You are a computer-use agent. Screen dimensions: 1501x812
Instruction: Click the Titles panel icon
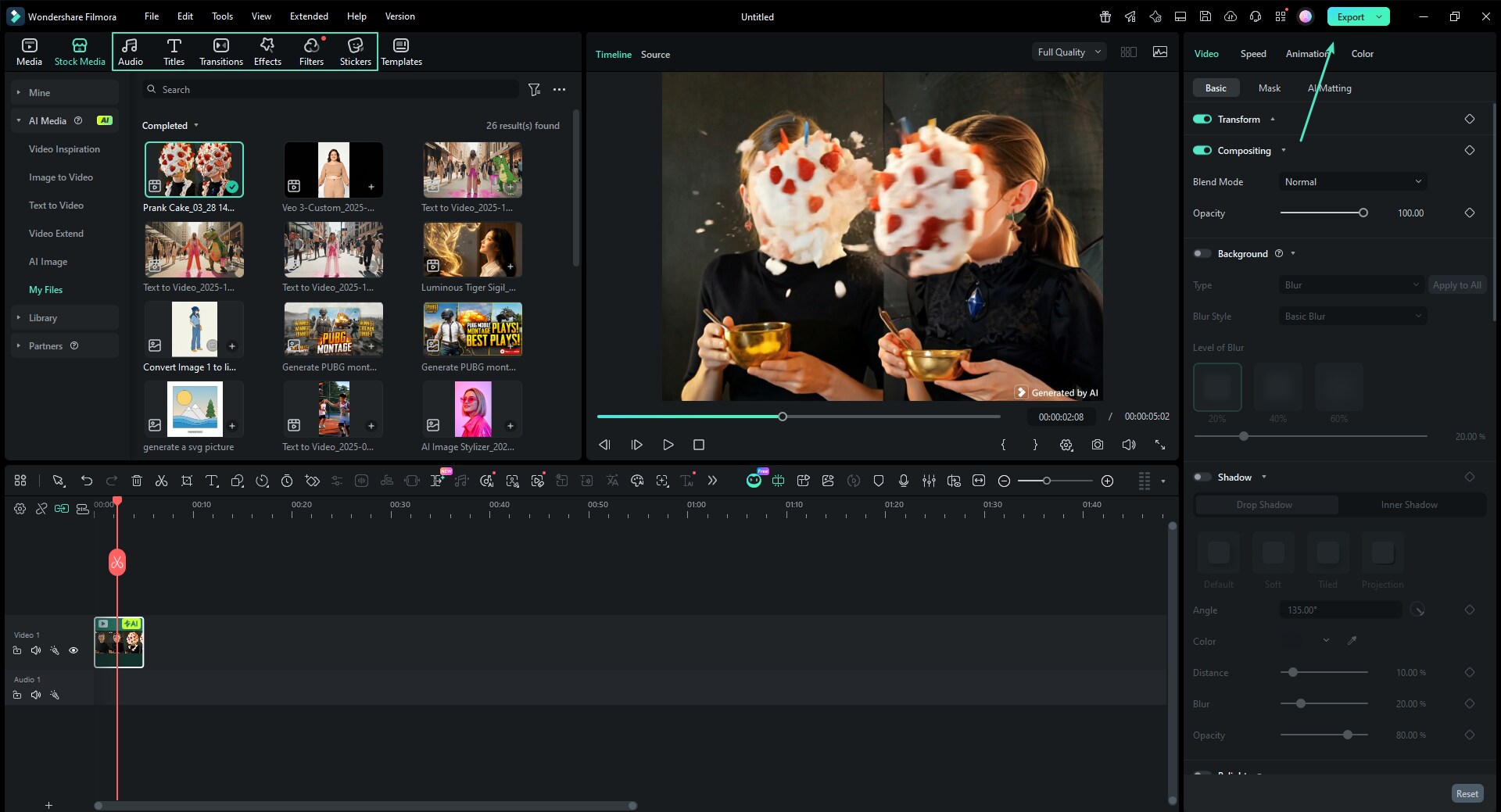pyautogui.click(x=174, y=51)
